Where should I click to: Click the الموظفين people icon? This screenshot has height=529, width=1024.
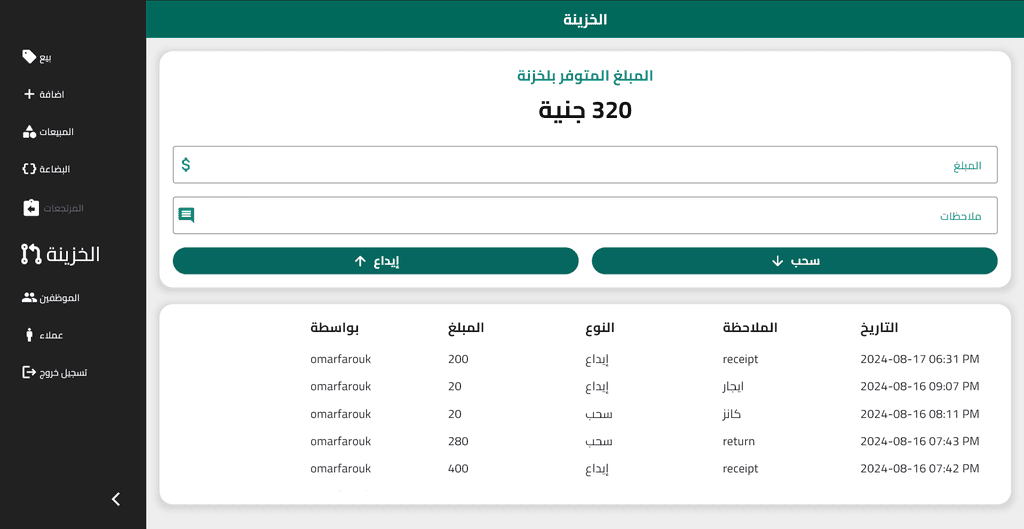point(29,298)
